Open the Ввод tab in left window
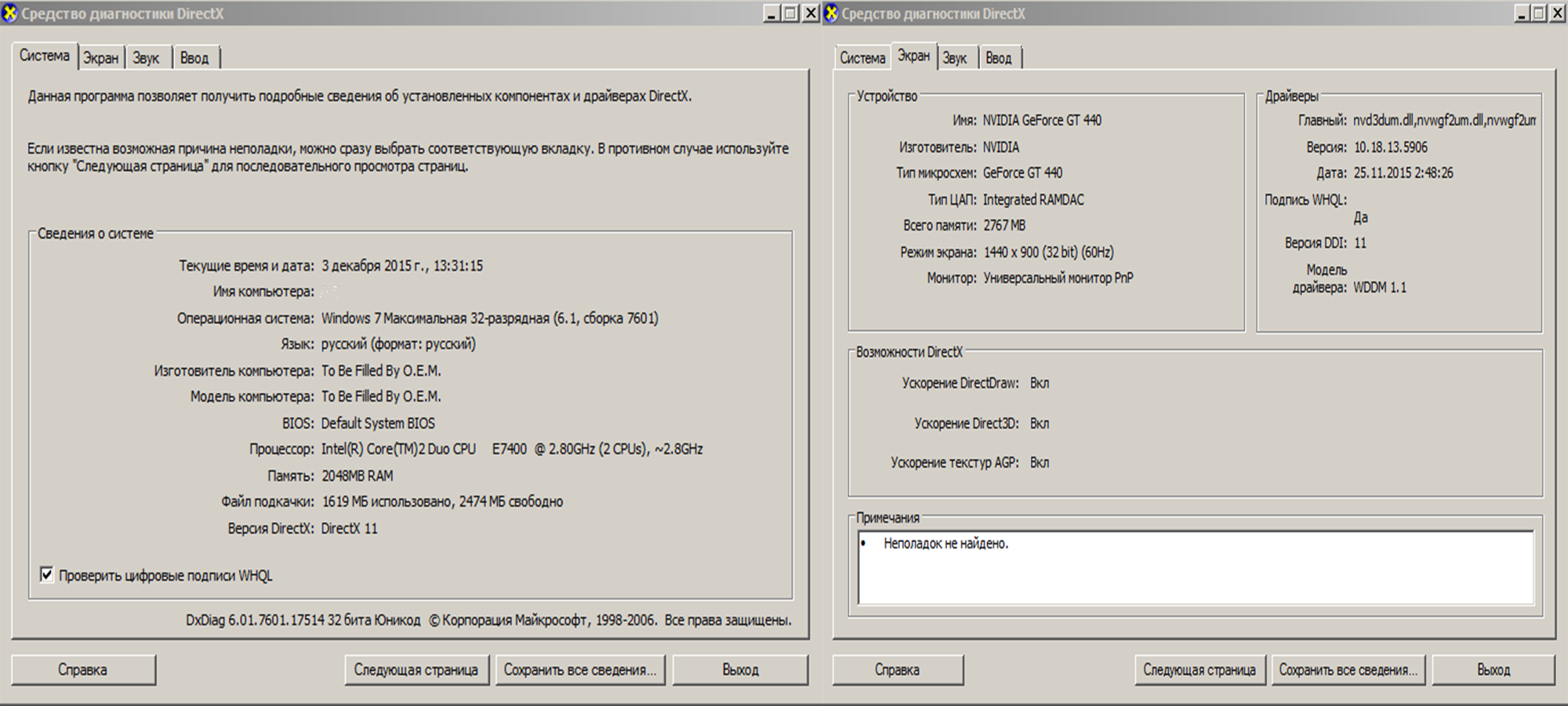Screen dimensions: 1568x706 click(x=194, y=58)
